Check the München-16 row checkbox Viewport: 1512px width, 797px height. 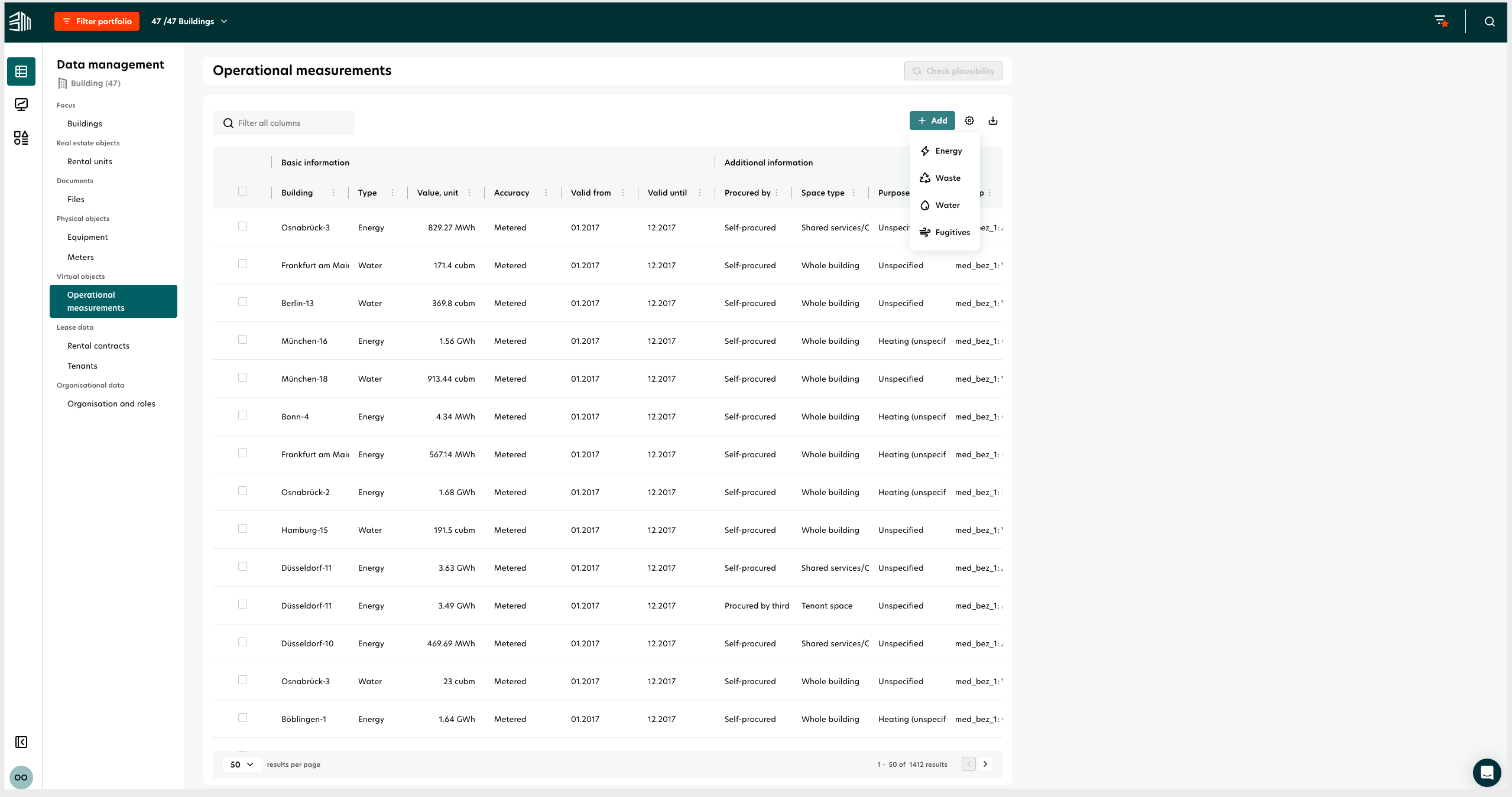[242, 340]
